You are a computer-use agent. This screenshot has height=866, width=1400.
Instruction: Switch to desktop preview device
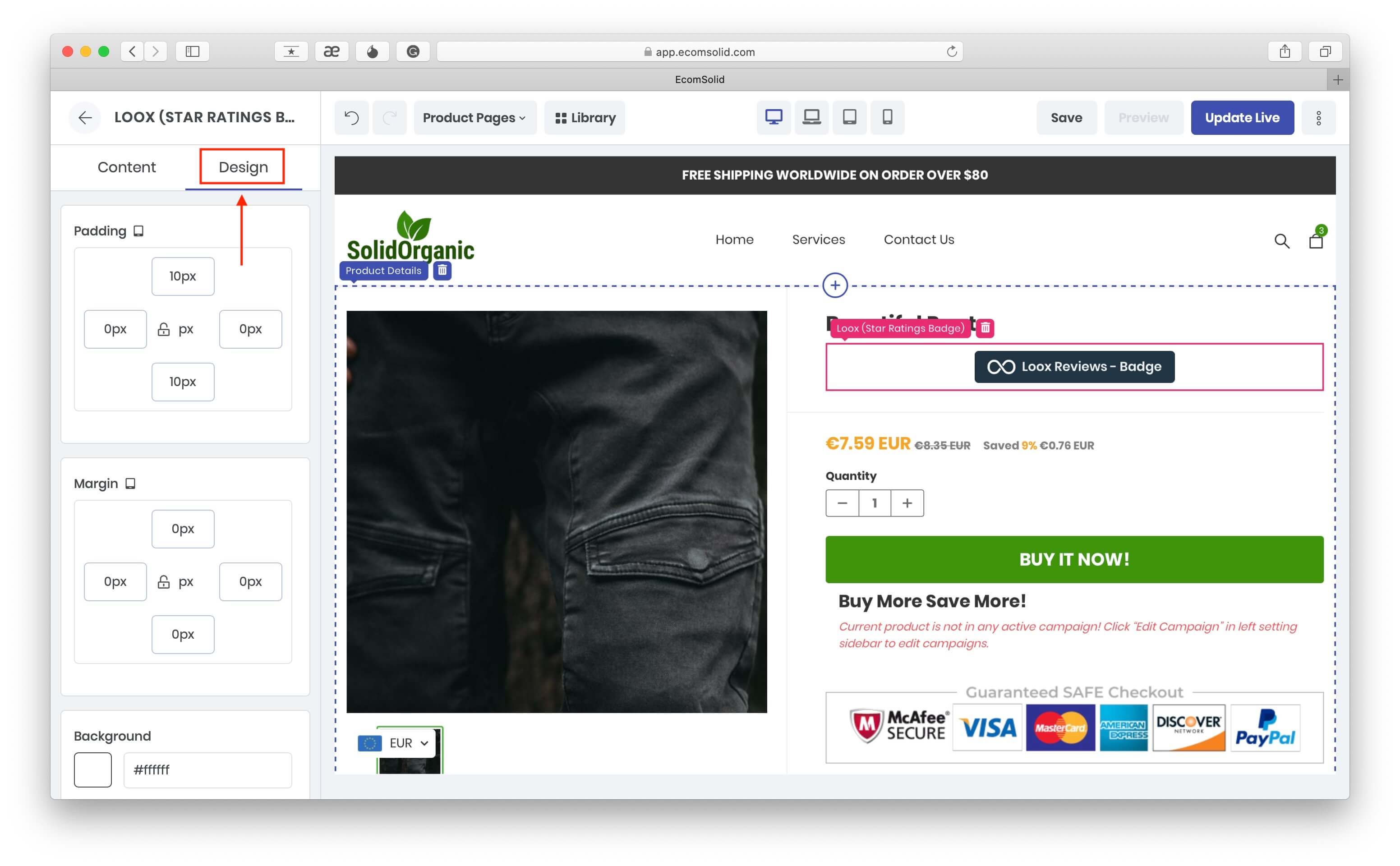point(774,117)
